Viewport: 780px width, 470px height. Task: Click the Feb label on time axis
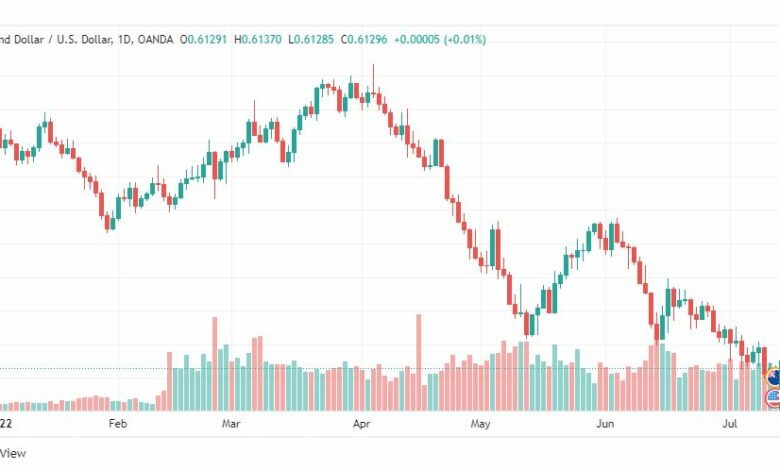[x=117, y=424]
